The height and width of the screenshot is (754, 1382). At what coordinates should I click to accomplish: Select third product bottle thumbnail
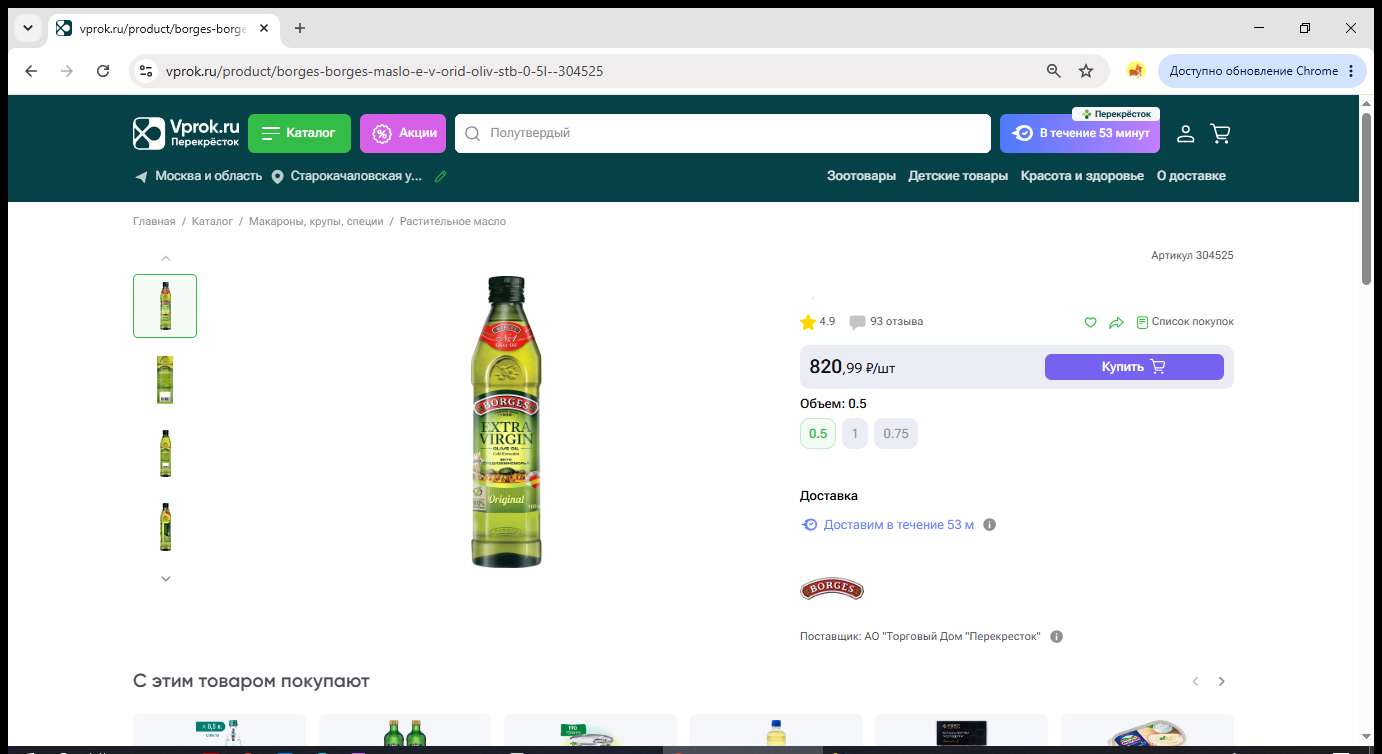tap(165, 453)
